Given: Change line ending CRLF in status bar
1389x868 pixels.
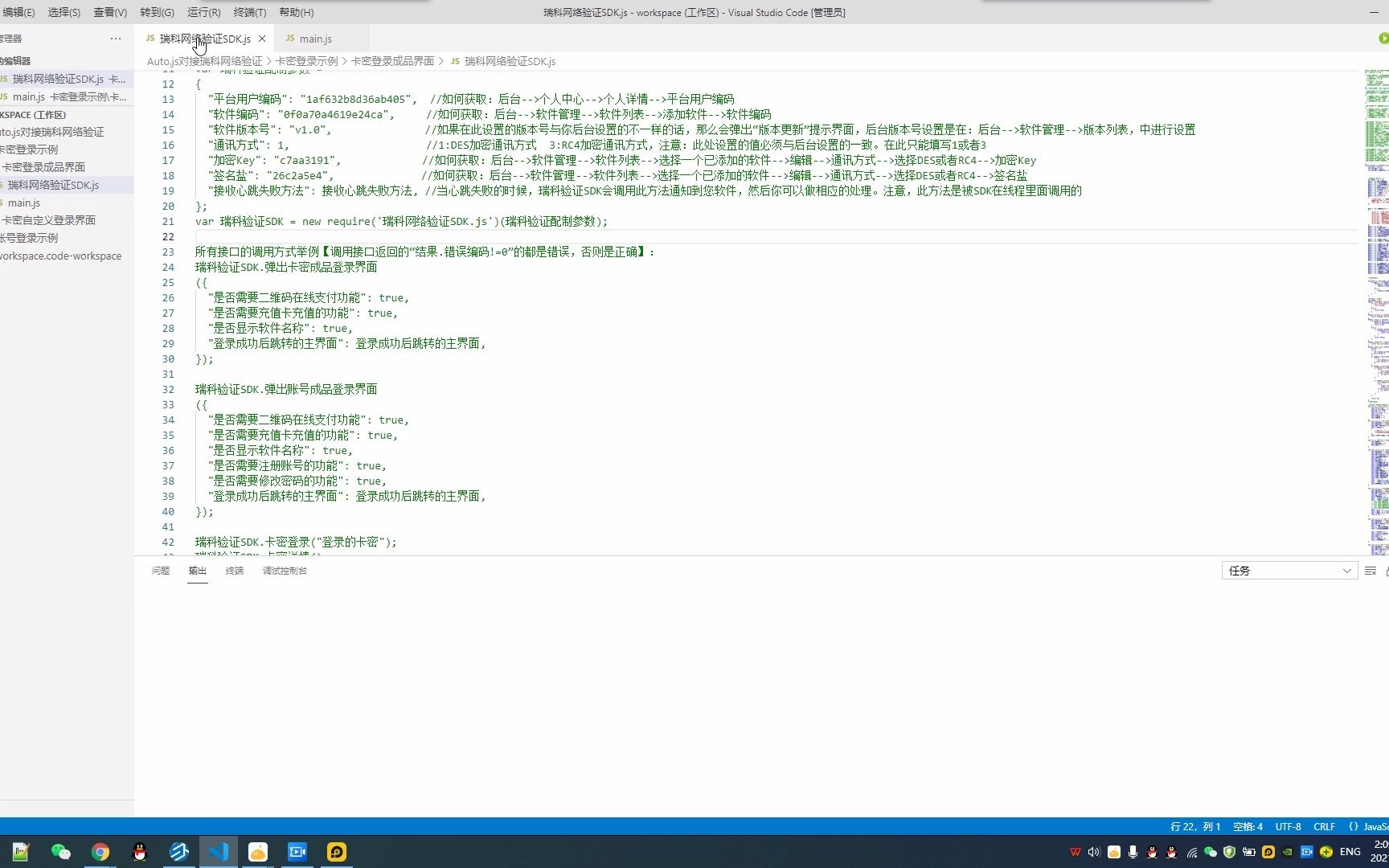Looking at the screenshot, I should click(1324, 826).
